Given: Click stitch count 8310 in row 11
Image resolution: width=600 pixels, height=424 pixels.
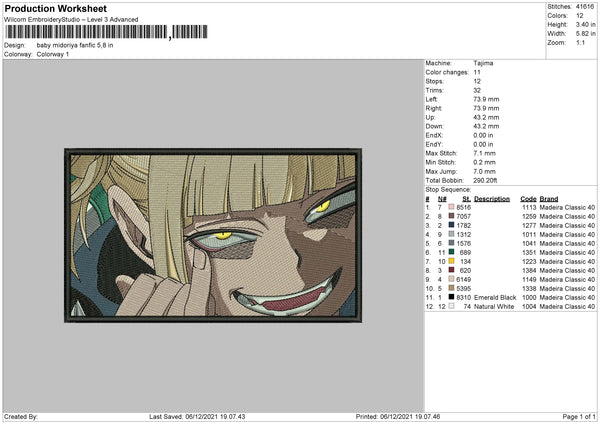Looking at the screenshot, I should click(463, 297).
